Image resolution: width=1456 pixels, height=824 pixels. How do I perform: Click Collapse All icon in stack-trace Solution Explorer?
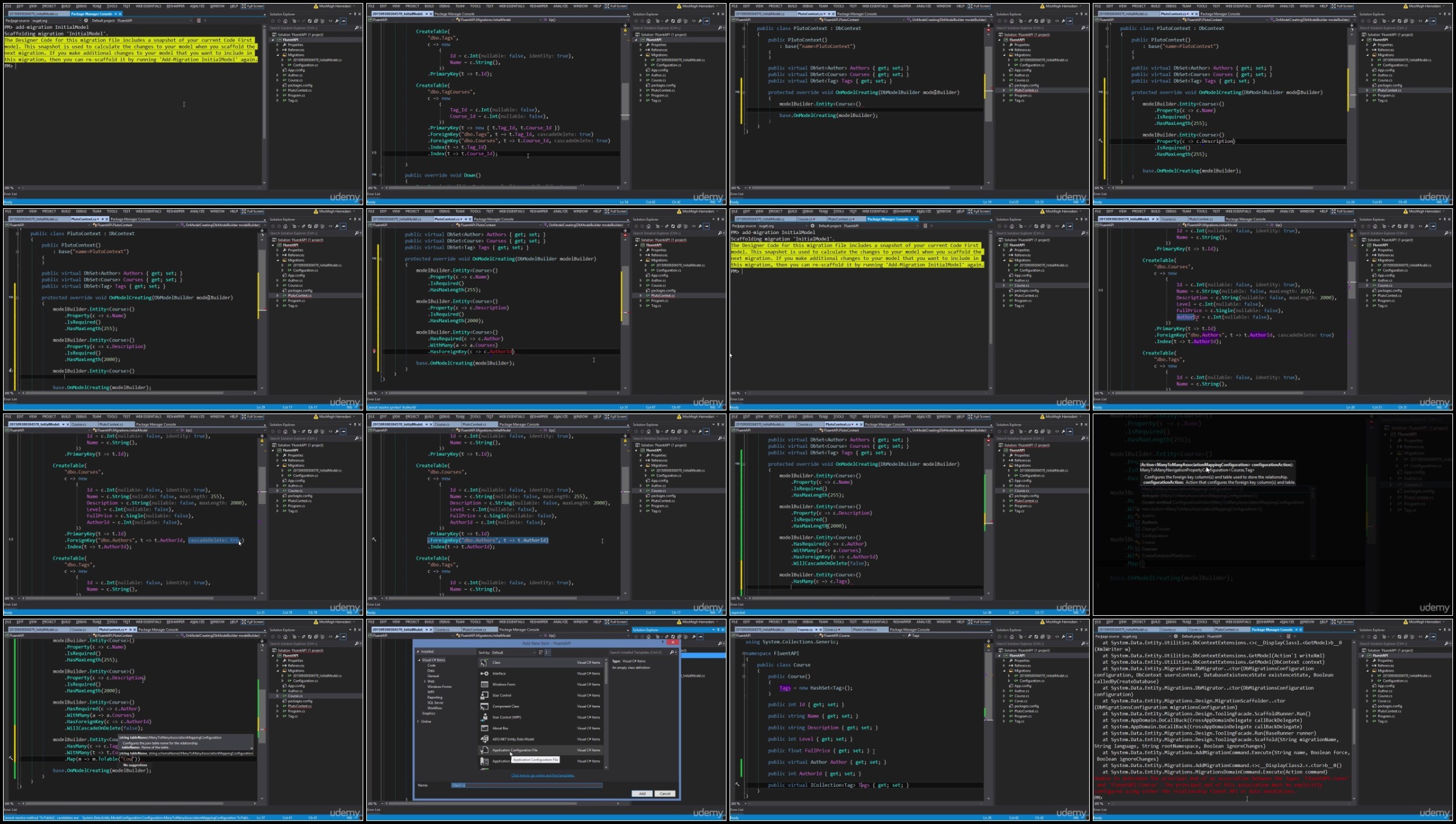pyautogui.click(x=1406, y=637)
